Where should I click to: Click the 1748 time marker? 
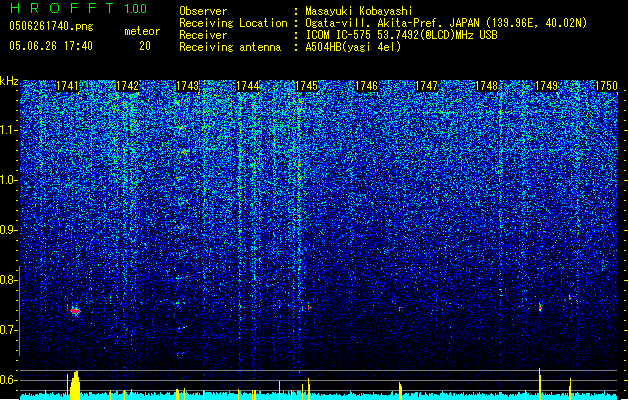tap(486, 86)
